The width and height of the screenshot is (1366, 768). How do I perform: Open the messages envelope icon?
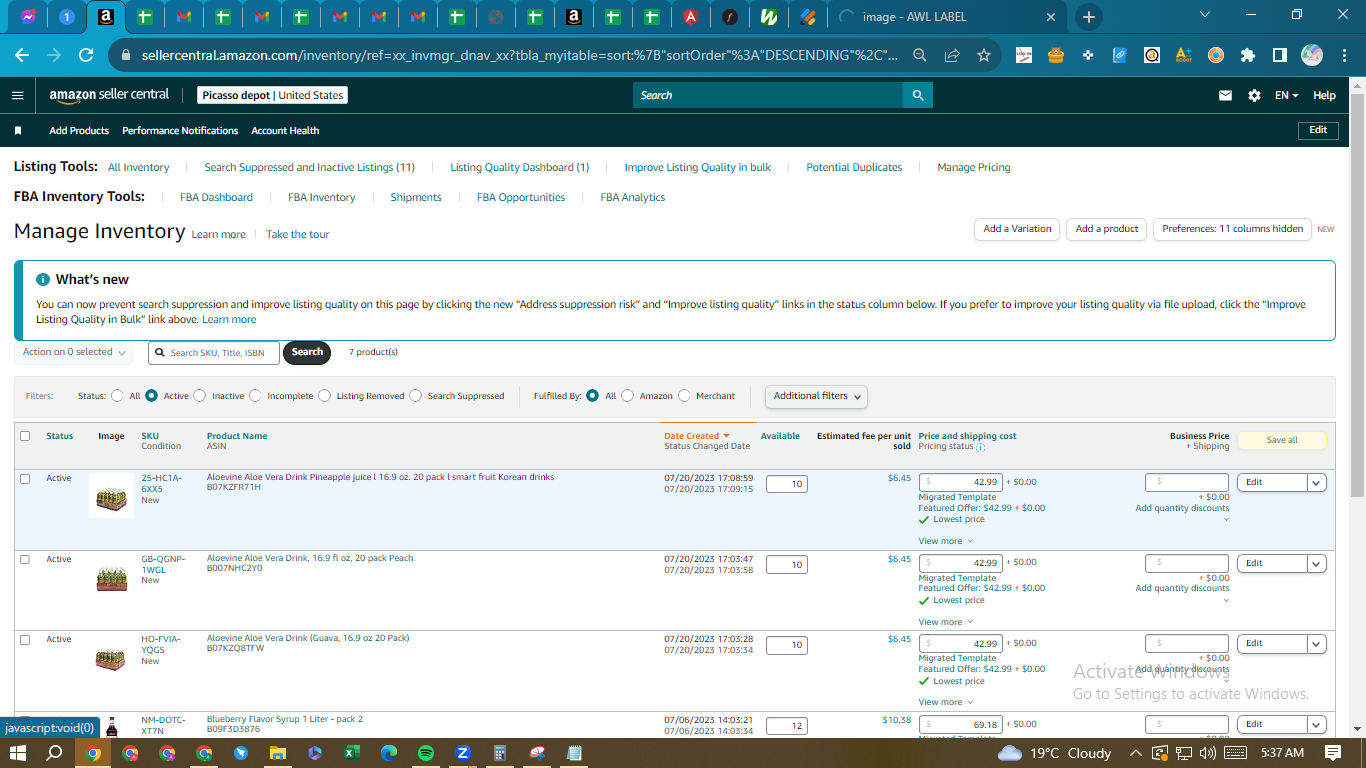(x=1225, y=95)
